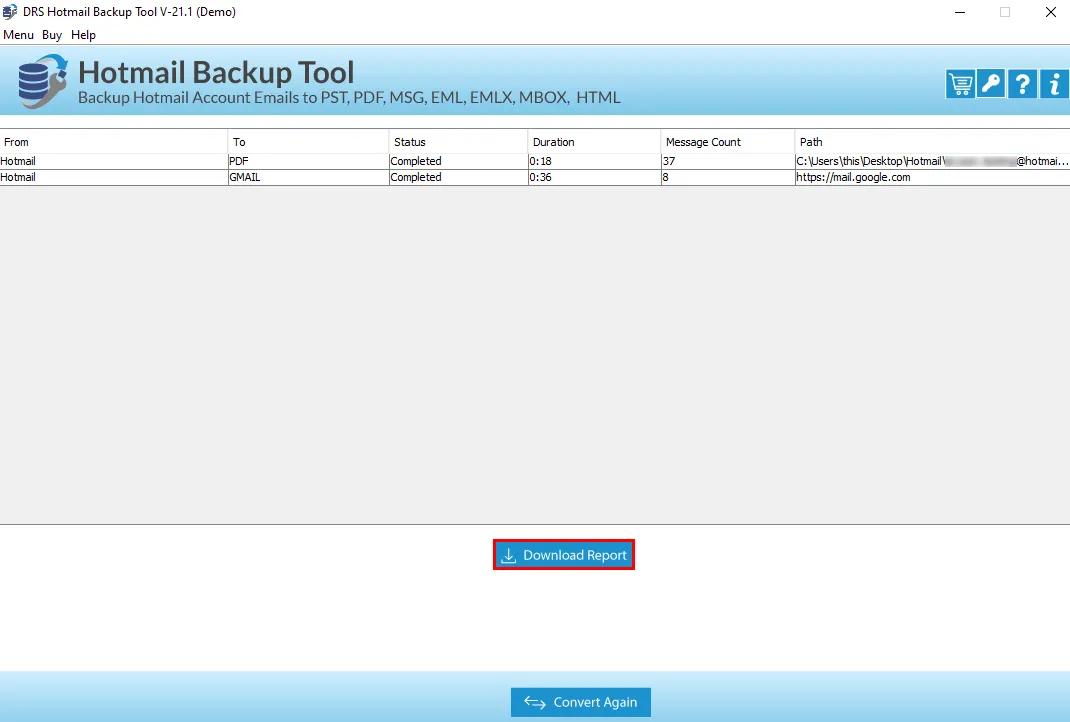Image resolution: width=1070 pixels, height=722 pixels.
Task: Click the Hotmail Backup Tool logo
Action: [x=42, y=81]
